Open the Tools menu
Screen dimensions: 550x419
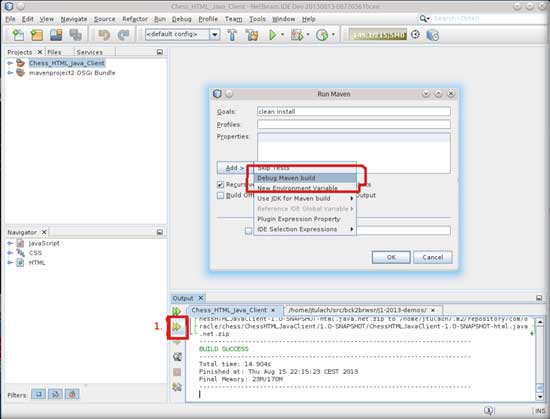click(x=257, y=19)
